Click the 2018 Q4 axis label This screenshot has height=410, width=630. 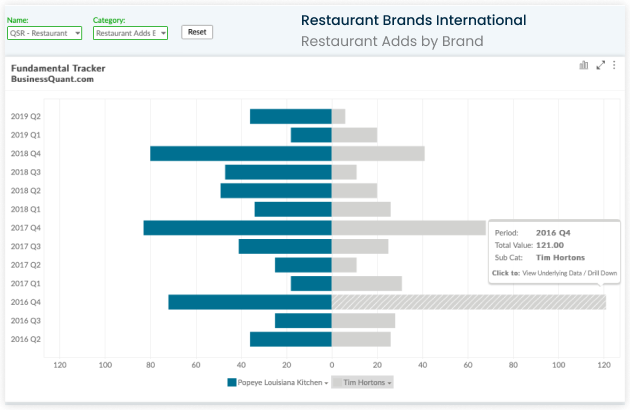pyautogui.click(x=26, y=154)
